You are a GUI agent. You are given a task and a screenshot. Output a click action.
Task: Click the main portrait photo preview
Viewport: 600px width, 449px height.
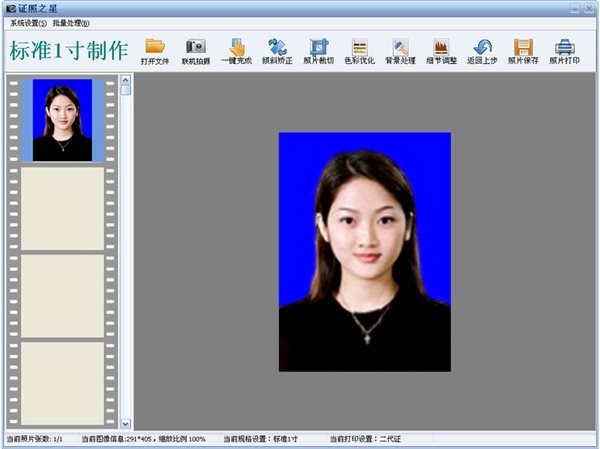(x=364, y=252)
